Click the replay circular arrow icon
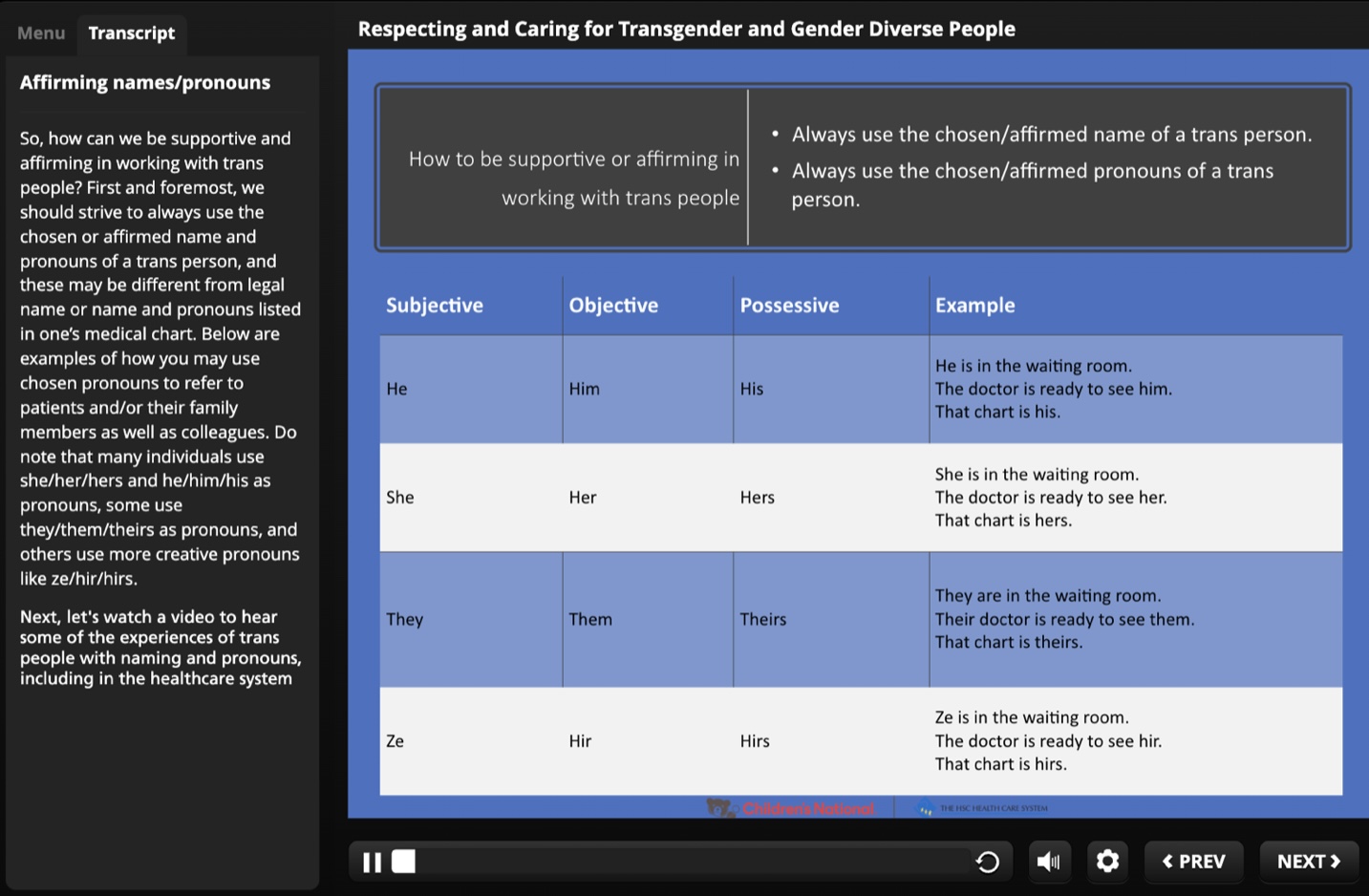This screenshot has height=896, width=1369. coord(988,863)
